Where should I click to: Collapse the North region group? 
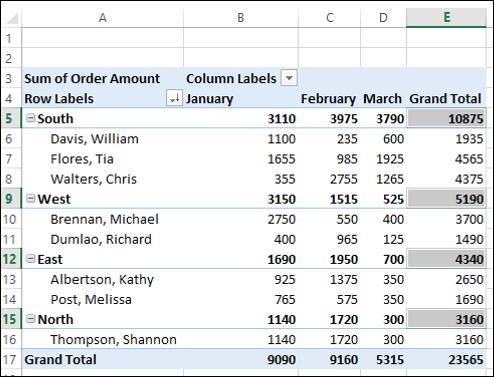click(30, 319)
